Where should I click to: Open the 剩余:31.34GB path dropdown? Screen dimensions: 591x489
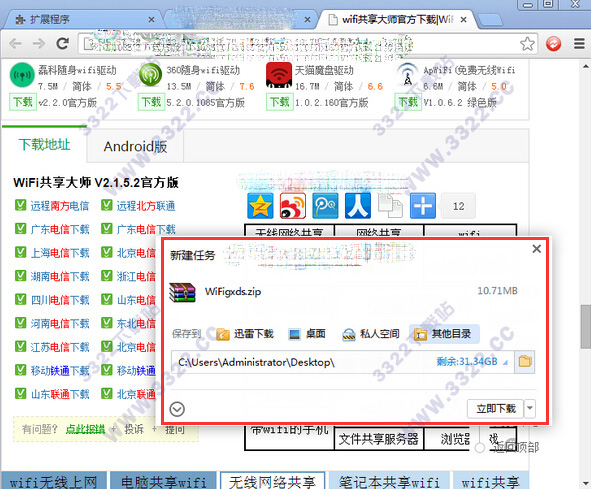click(505, 362)
